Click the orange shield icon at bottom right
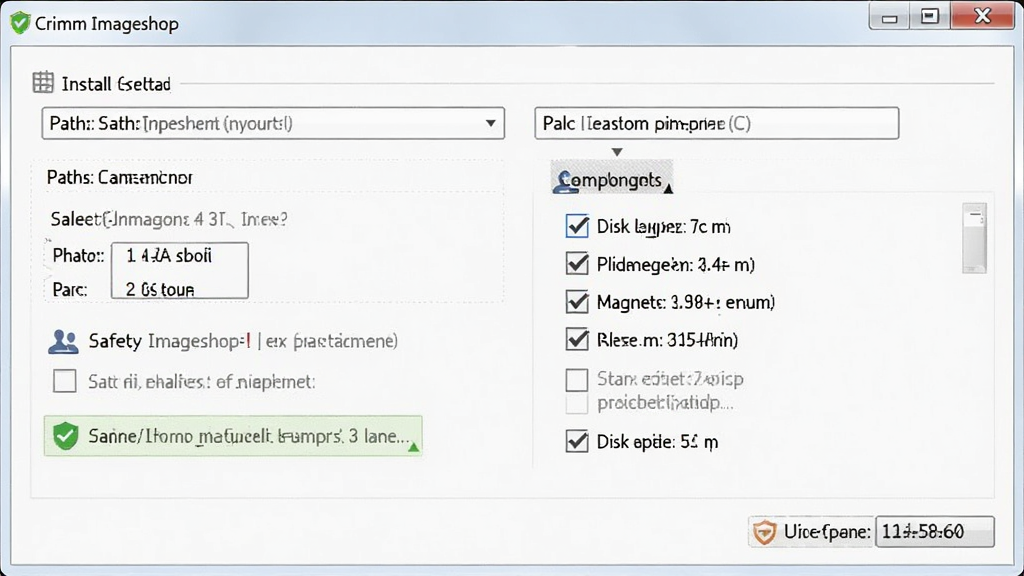The image size is (1024, 576). [x=764, y=532]
